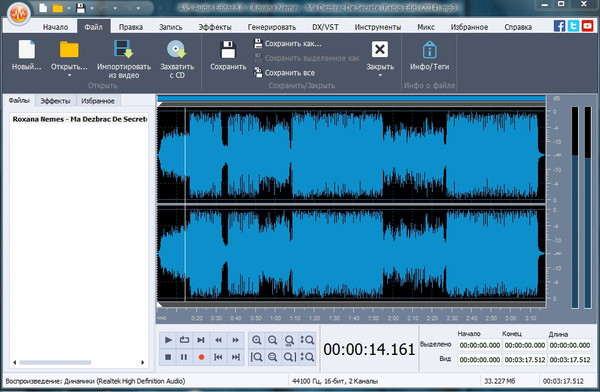Expand the dropdown arrow under Открыть
Image resolution: width=600 pixels, height=392 pixels.
pos(70,75)
